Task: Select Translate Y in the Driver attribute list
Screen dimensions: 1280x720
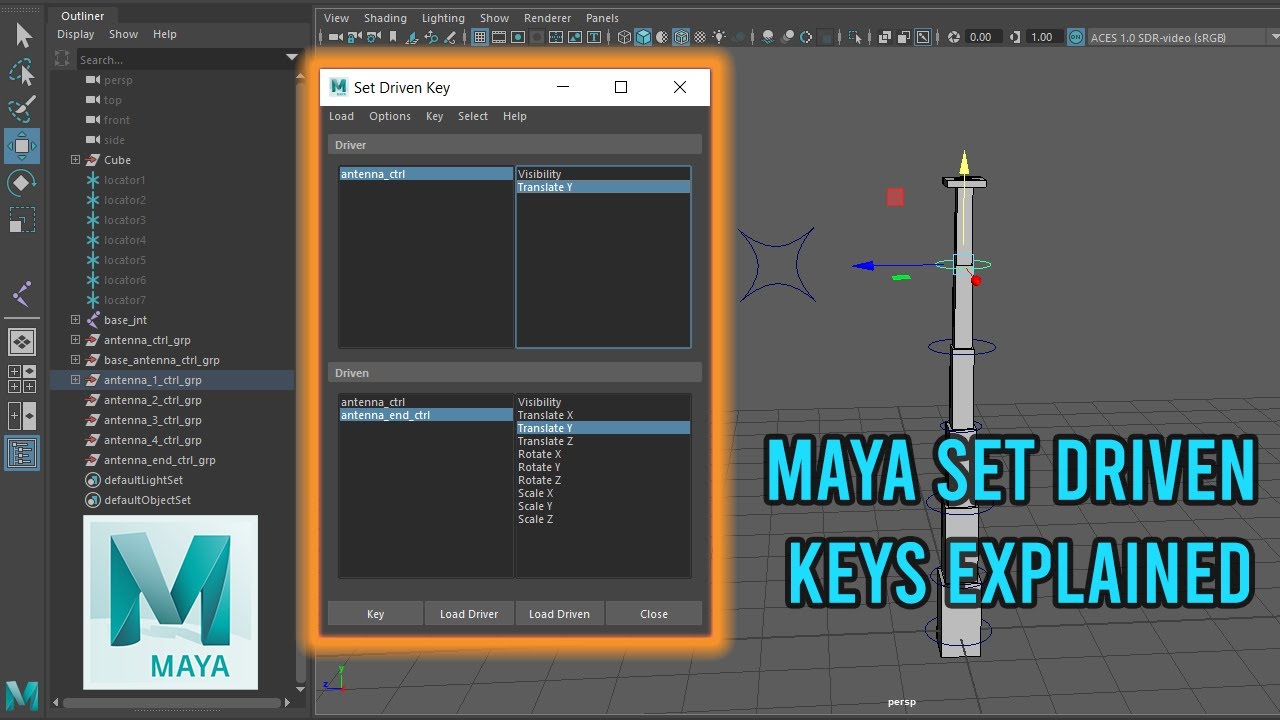Action: [x=603, y=187]
